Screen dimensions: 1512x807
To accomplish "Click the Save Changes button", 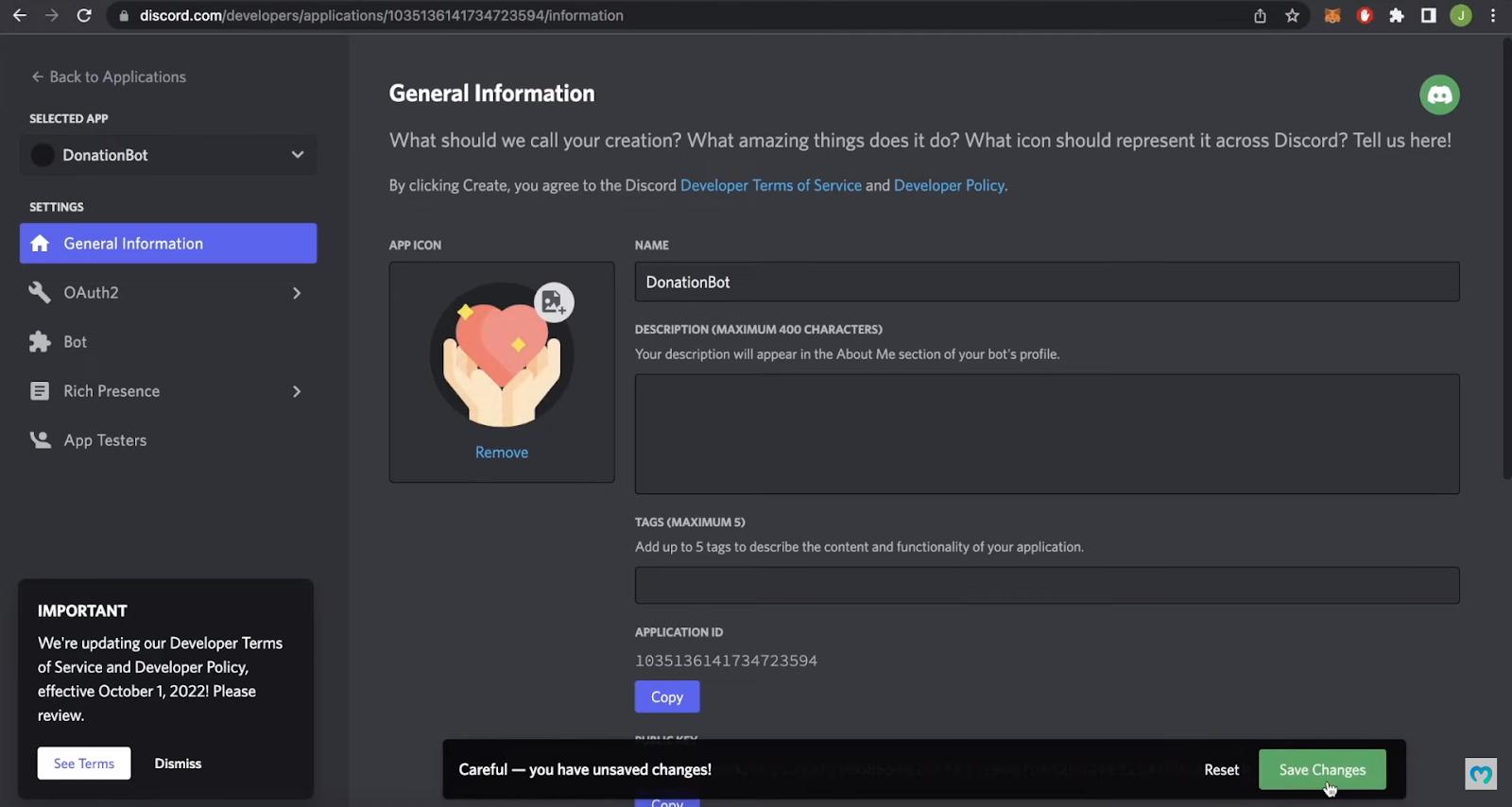I will (1322, 770).
